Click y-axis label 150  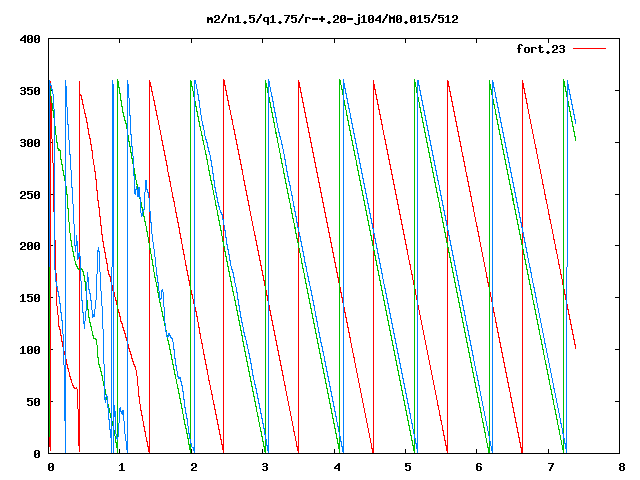click(30, 298)
